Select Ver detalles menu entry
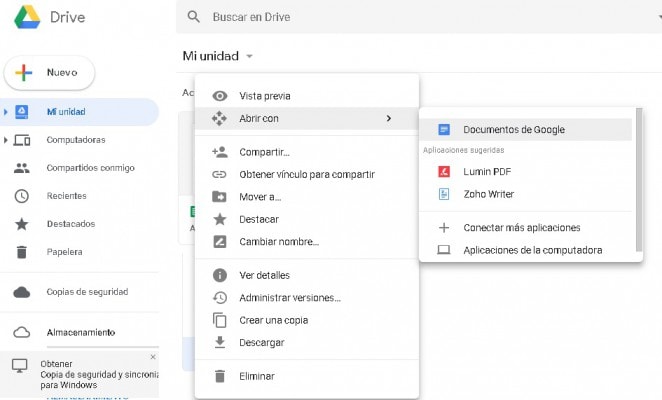The height and width of the screenshot is (400, 662). point(307,275)
